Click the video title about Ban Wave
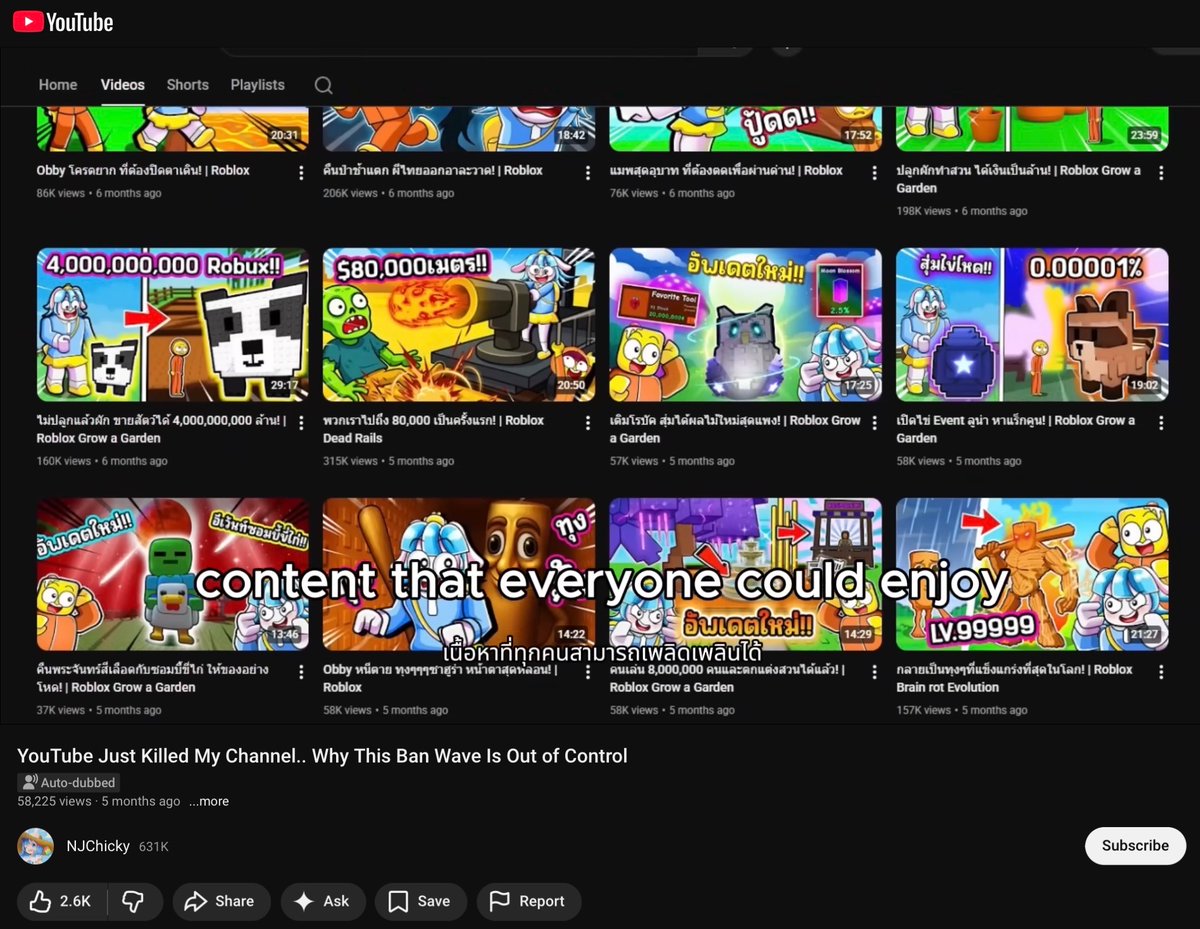This screenshot has width=1200, height=929. click(322, 756)
